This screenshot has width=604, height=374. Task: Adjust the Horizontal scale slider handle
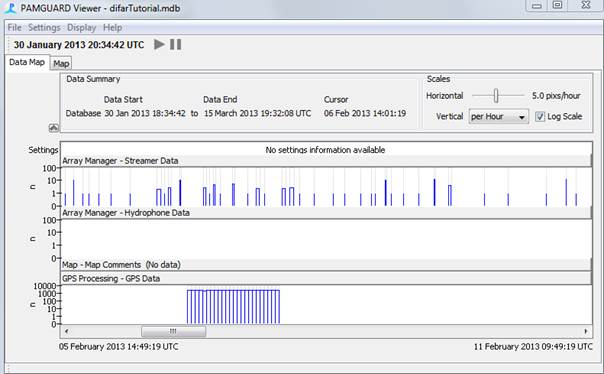coord(496,96)
